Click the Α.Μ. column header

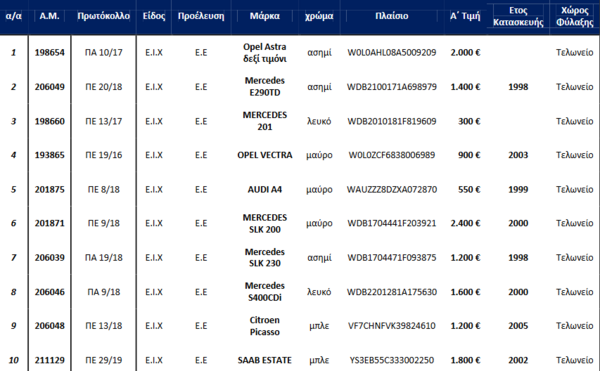49,16
